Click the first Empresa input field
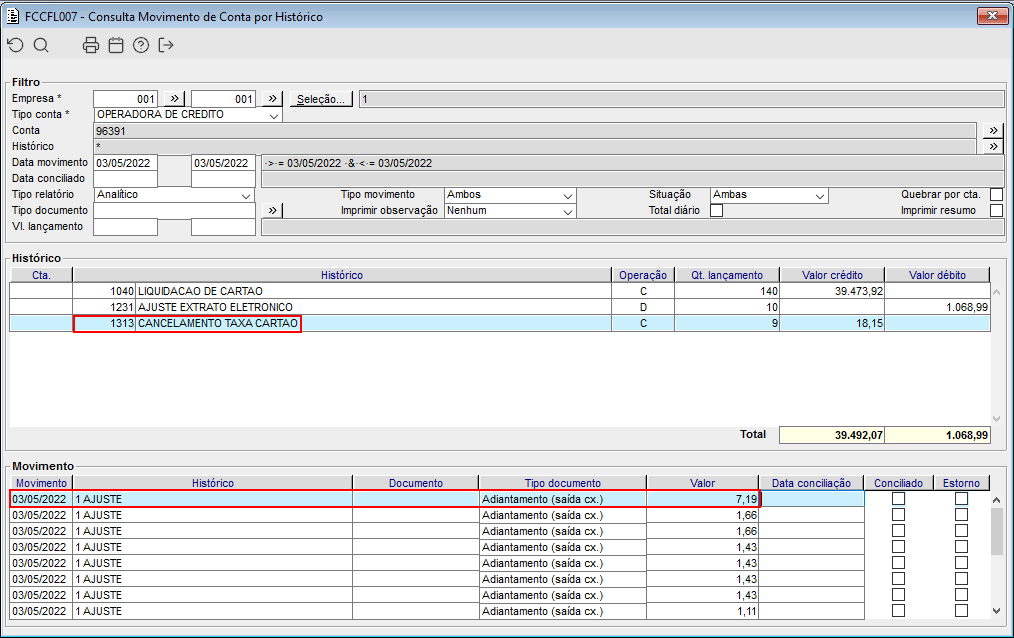This screenshot has width=1014, height=638. (125, 98)
